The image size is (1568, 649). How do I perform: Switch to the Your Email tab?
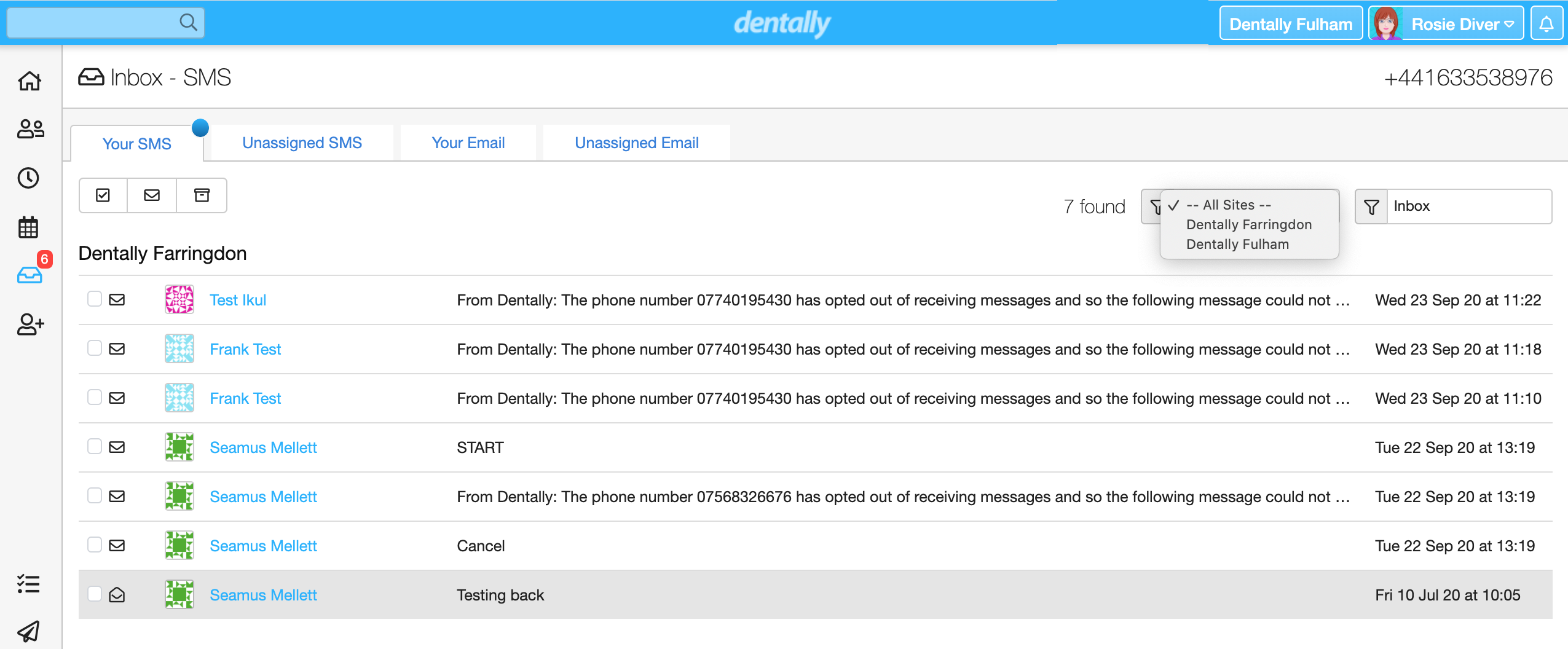click(468, 143)
